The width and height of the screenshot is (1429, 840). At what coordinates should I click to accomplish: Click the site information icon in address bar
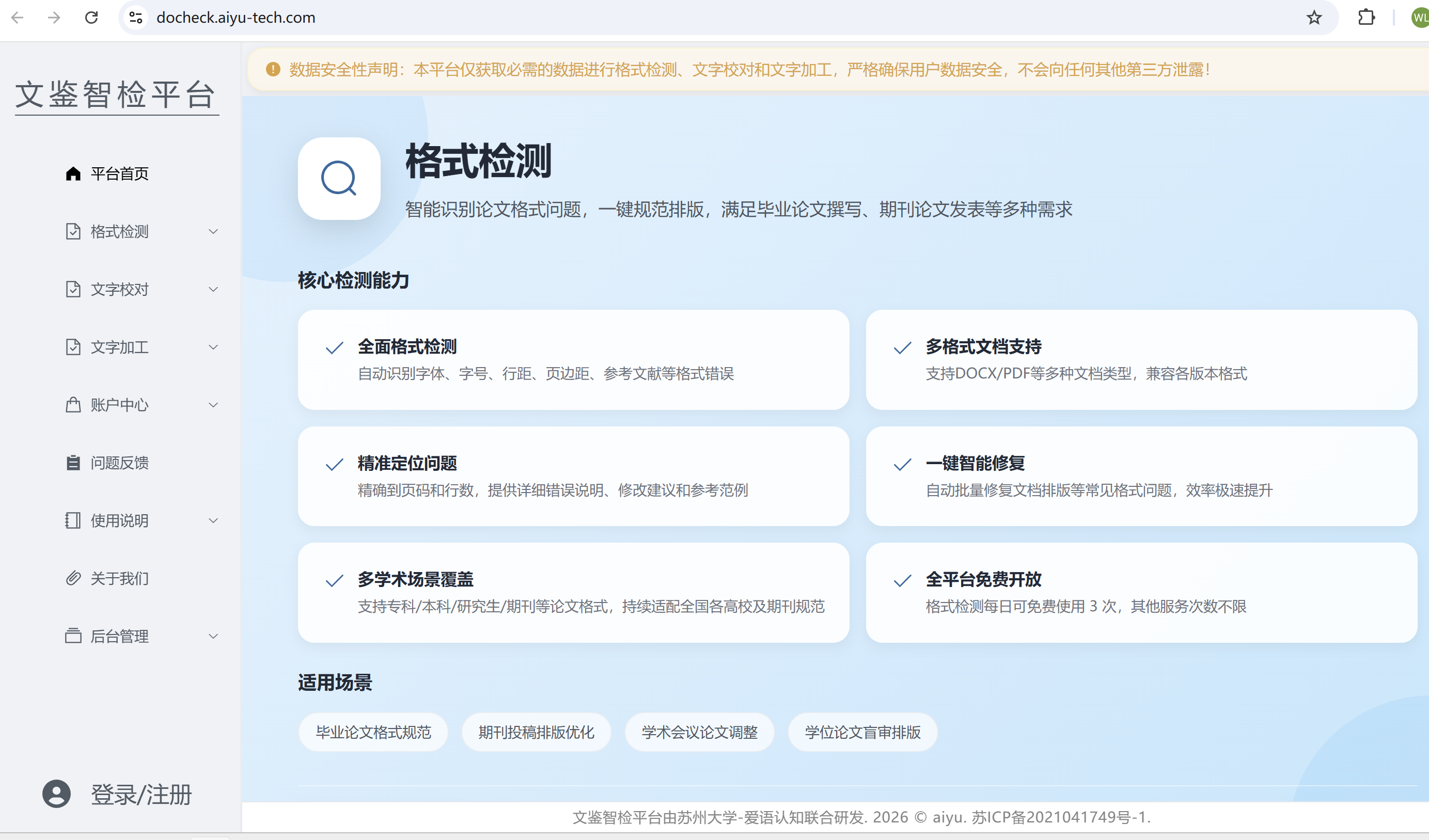pyautogui.click(x=135, y=18)
